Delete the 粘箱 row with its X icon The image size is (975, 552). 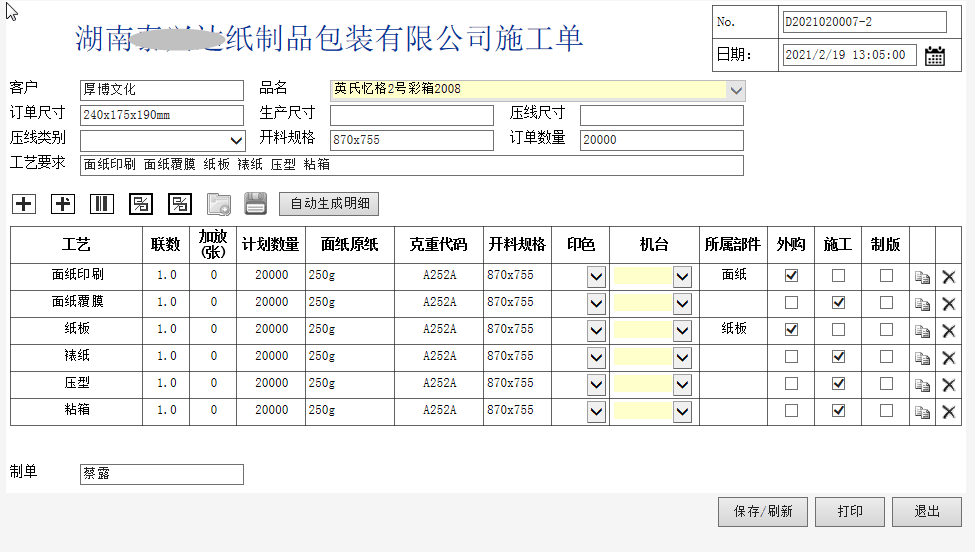(x=949, y=411)
